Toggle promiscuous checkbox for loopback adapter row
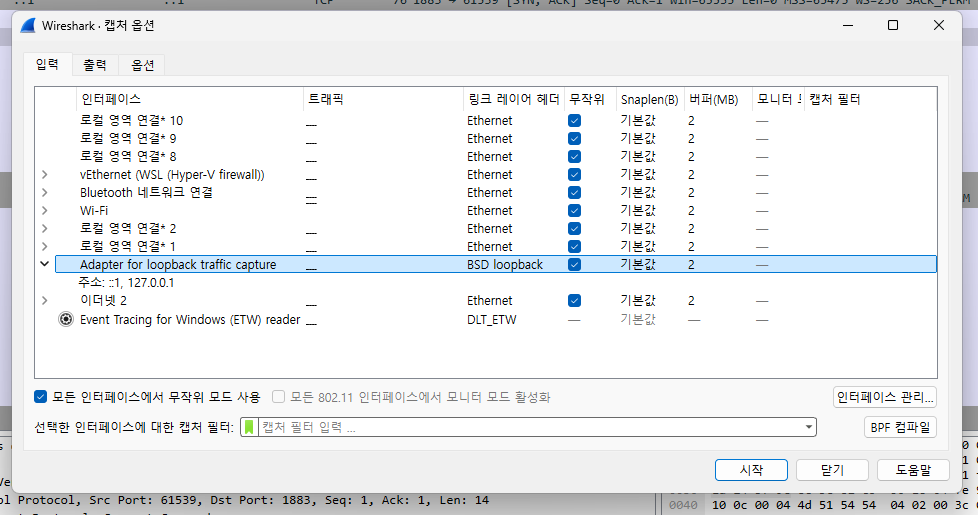Image resolution: width=978 pixels, height=515 pixels. (x=574, y=264)
